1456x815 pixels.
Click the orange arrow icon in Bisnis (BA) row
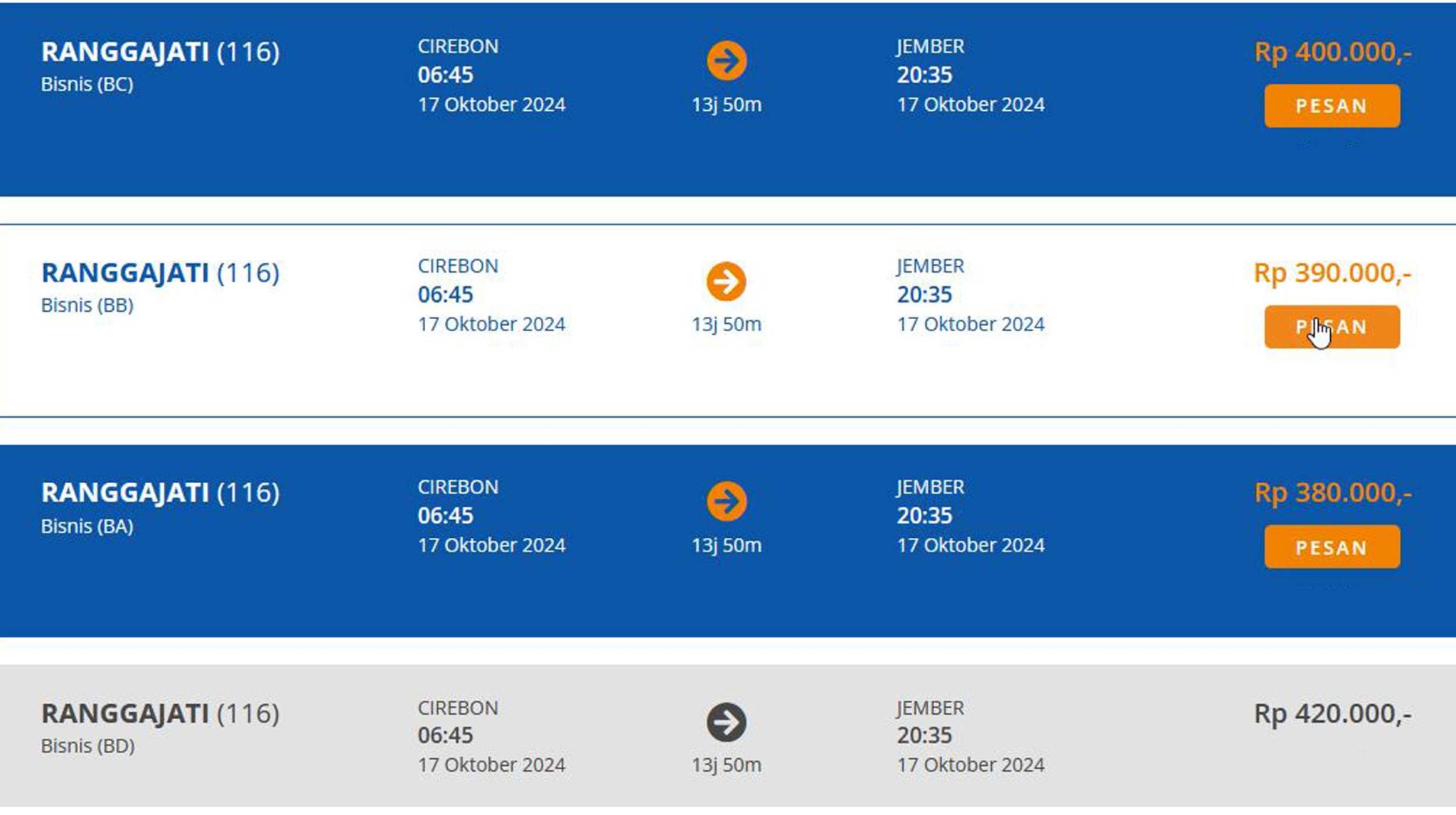(726, 502)
